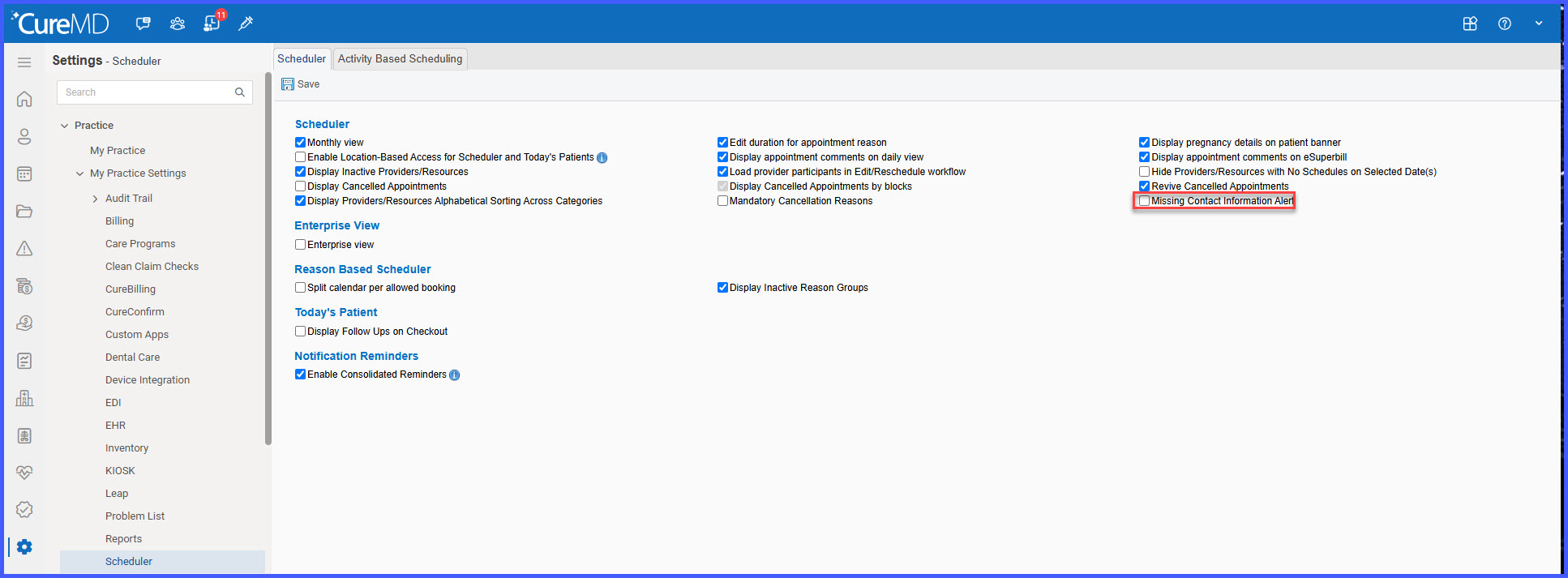Open the hand with dollar sidebar icon

coord(24,323)
